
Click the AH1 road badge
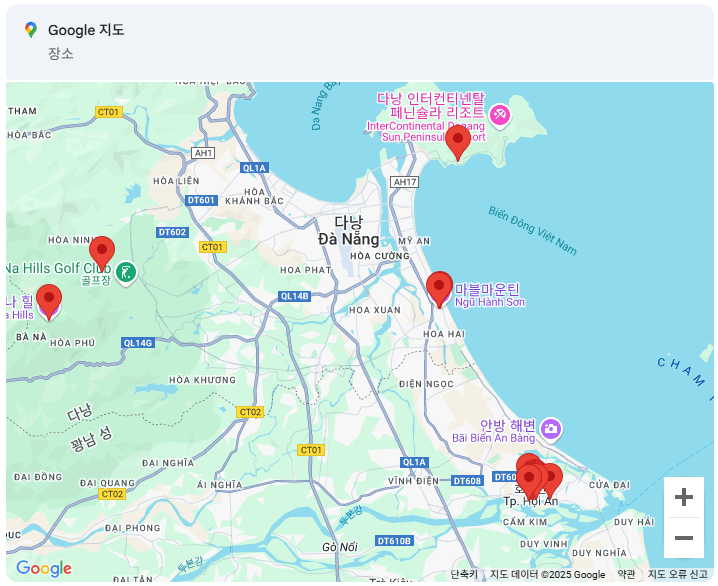pyautogui.click(x=203, y=153)
